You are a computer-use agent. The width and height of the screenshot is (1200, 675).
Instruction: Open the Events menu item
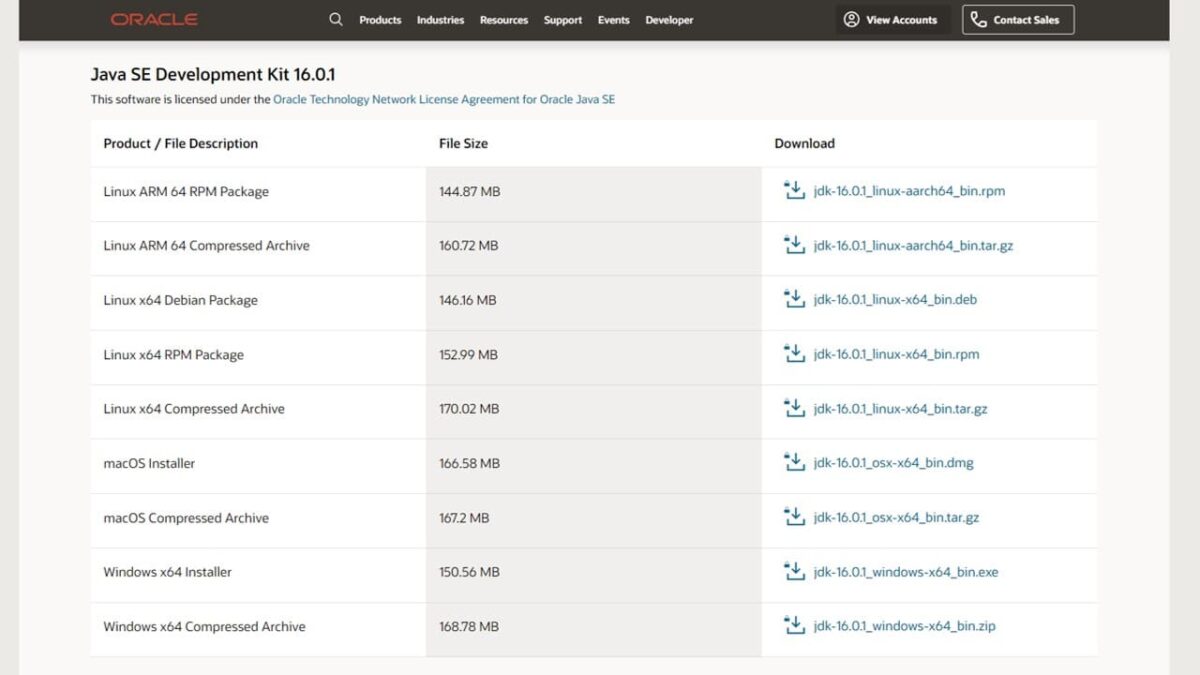point(613,20)
